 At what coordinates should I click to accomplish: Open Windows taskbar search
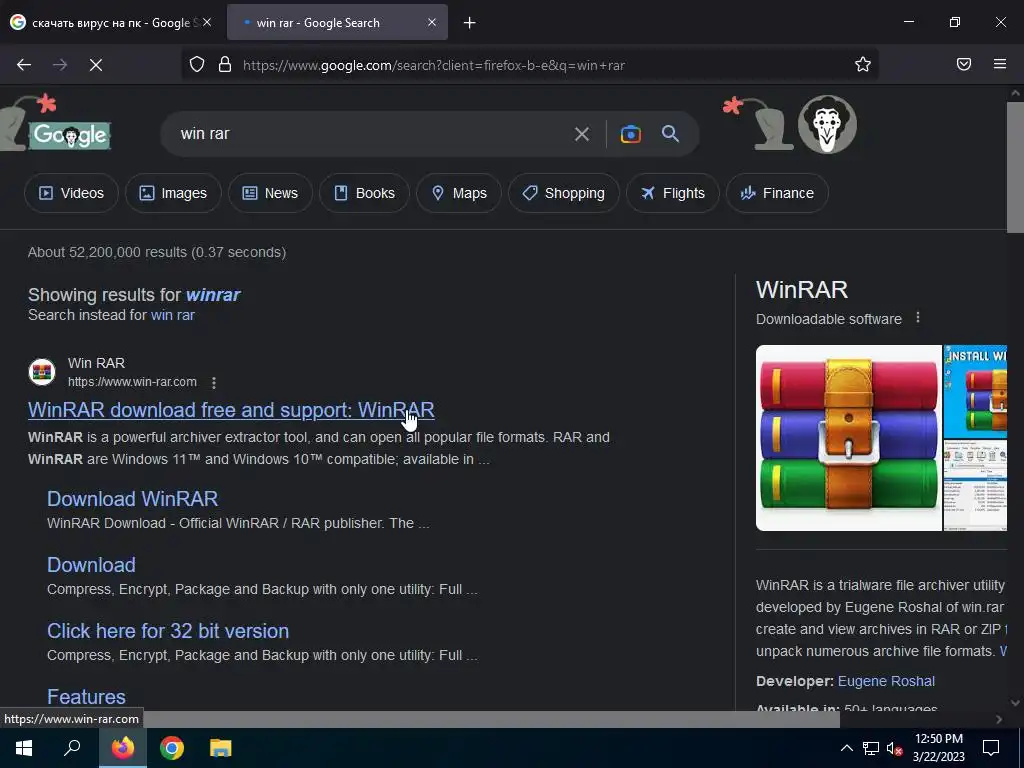click(72, 748)
